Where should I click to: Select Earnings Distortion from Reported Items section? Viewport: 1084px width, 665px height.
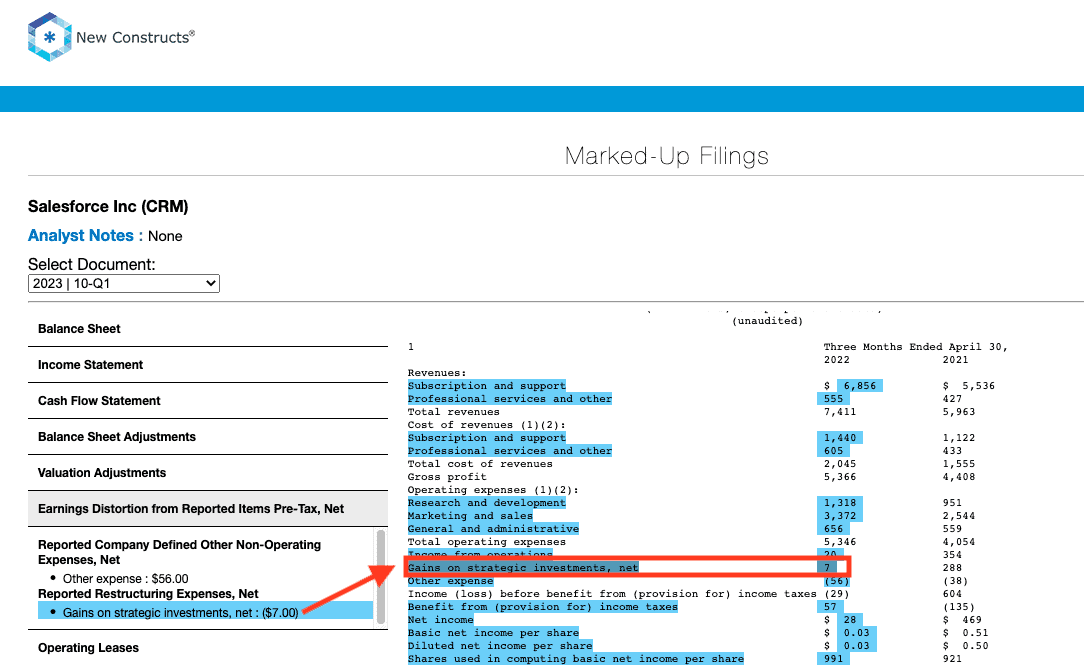[207, 509]
